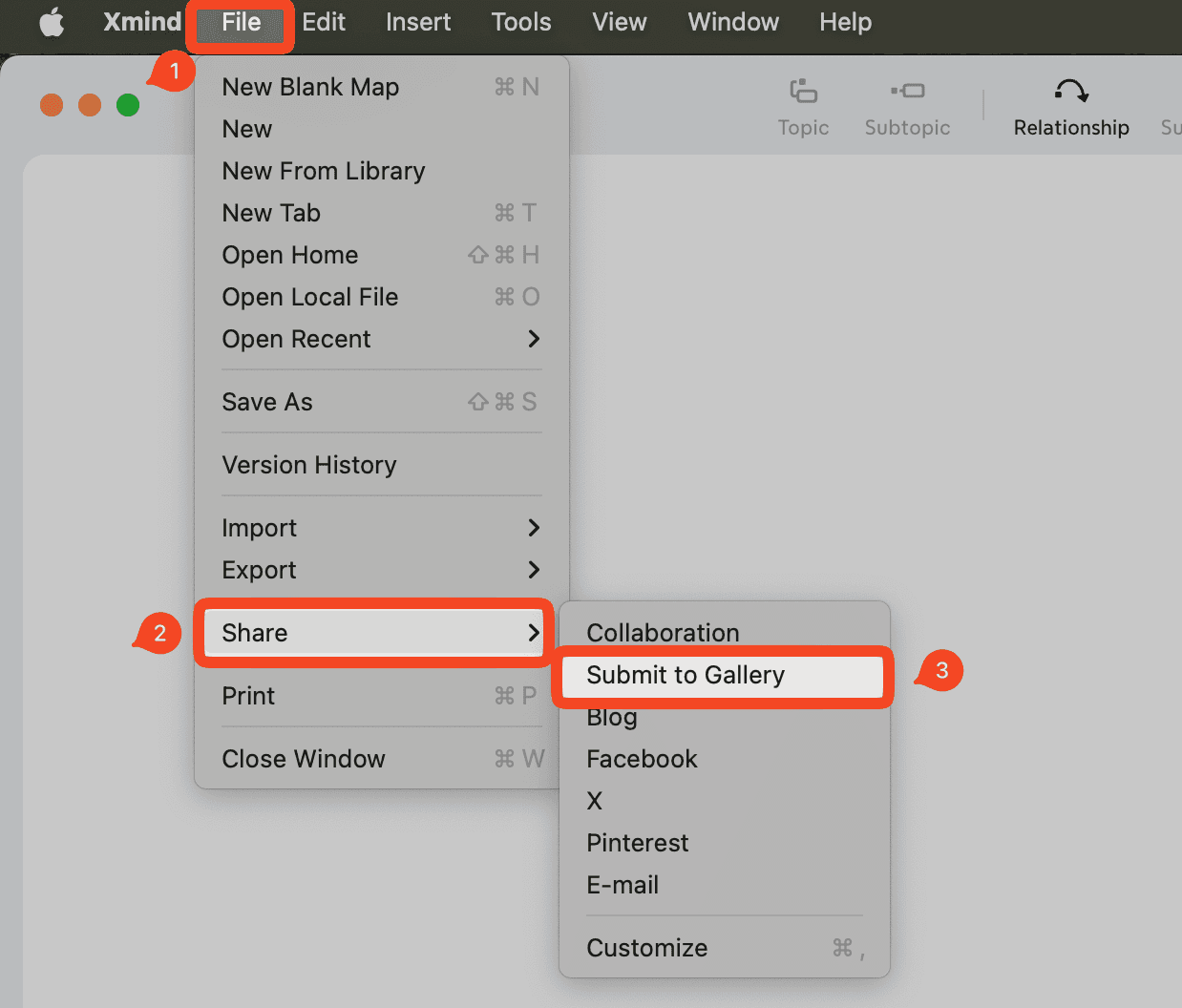Open the Insert menu
Viewport: 1182px width, 1008px height.
click(418, 22)
